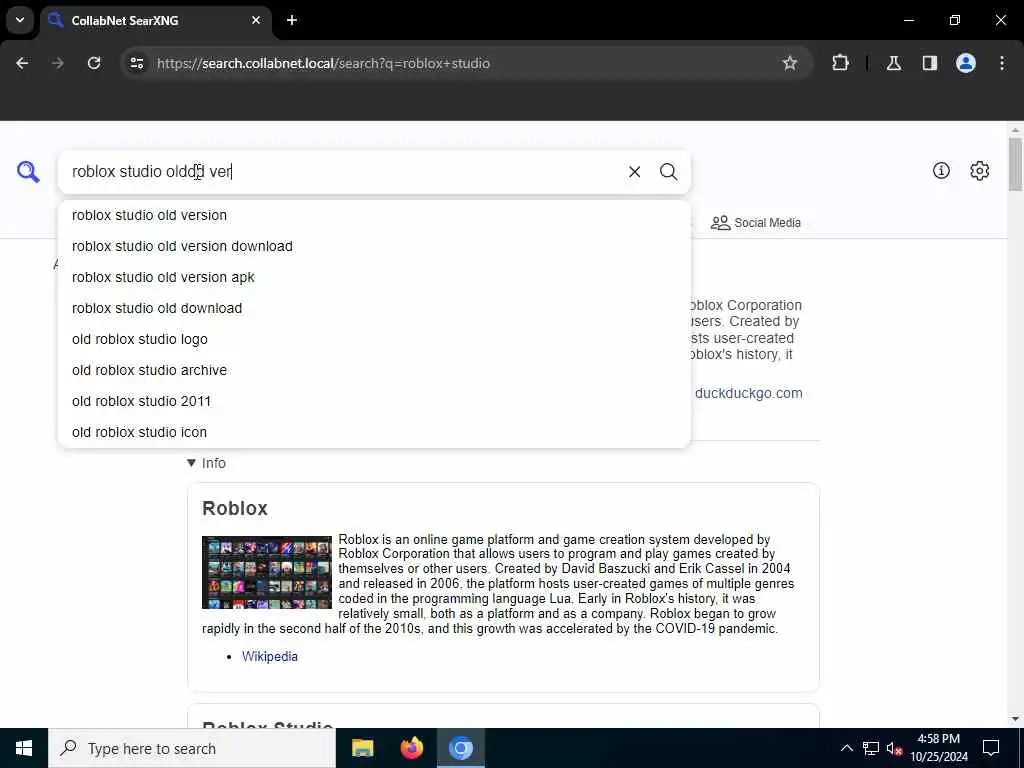Open the clock showing 4:58 PM
The height and width of the screenshot is (768, 1024).
(938, 748)
